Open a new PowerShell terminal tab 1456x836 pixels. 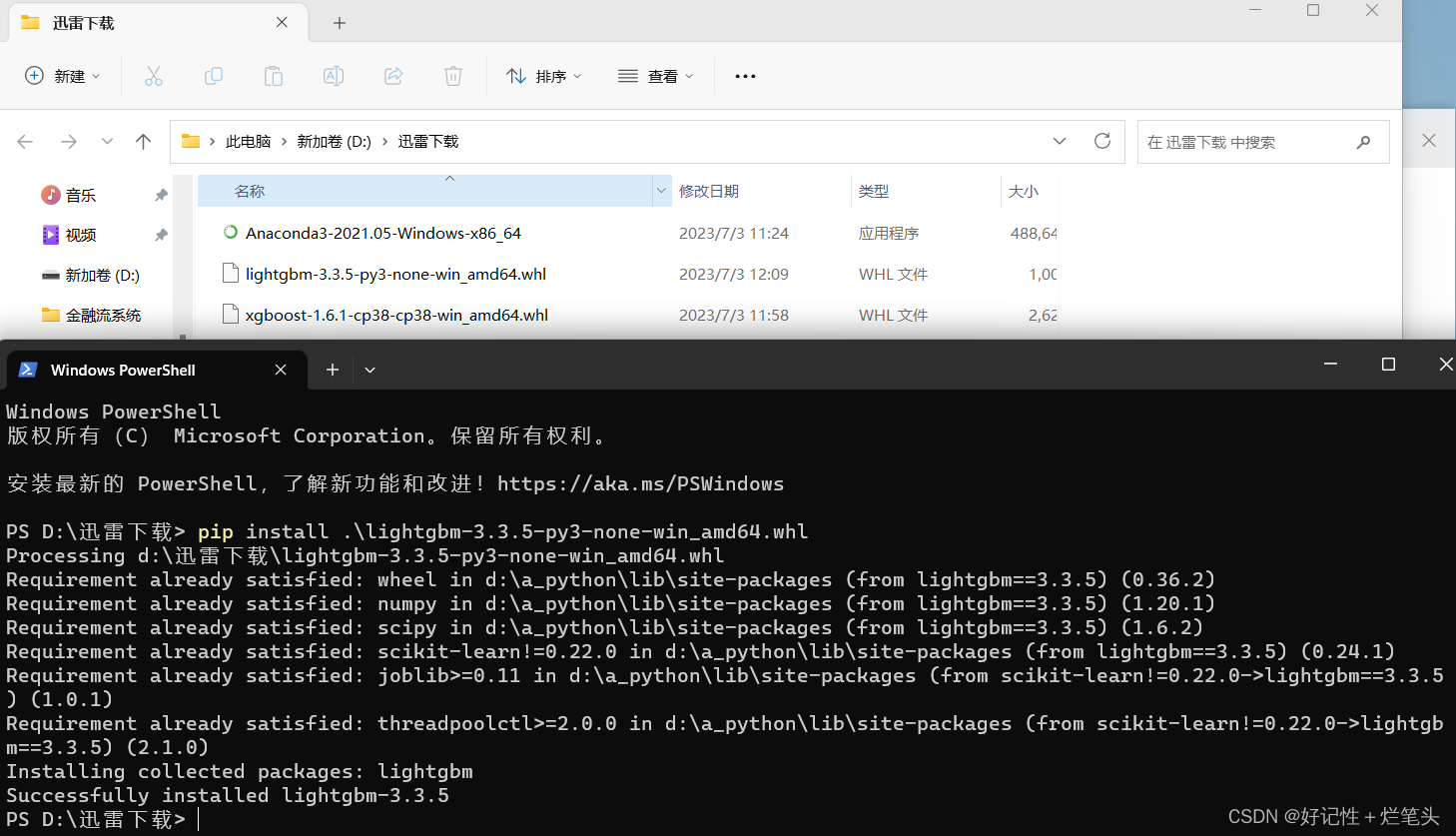click(333, 370)
